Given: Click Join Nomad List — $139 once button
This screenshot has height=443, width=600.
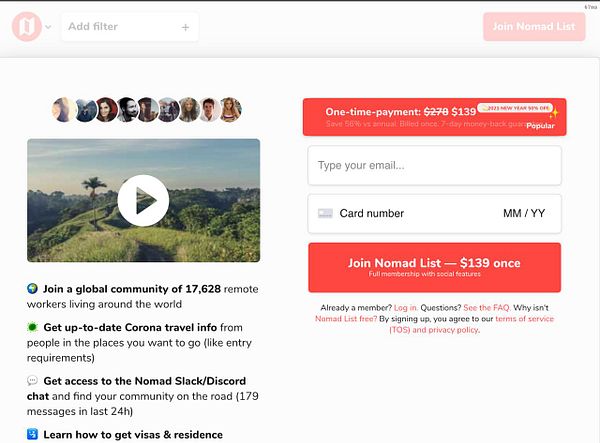Looking at the screenshot, I should [434, 267].
